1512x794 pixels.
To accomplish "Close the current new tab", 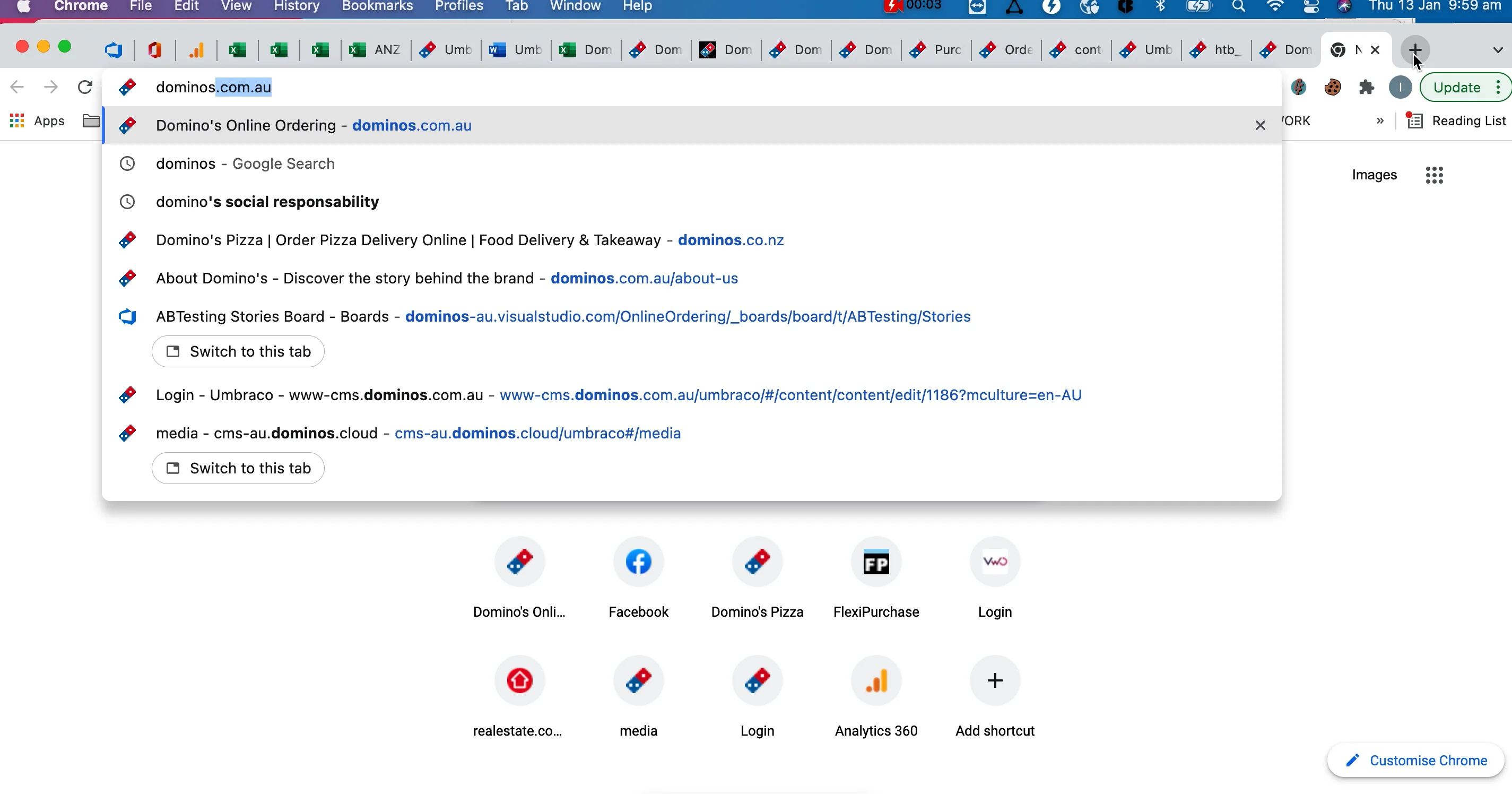I will click(x=1375, y=50).
